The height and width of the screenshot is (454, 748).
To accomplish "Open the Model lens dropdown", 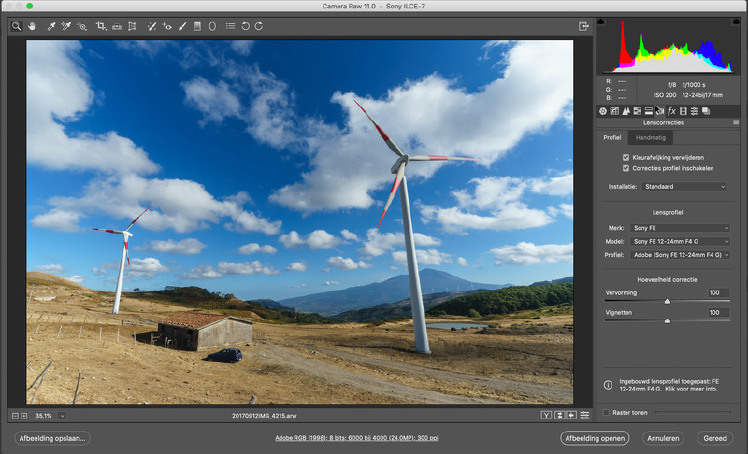I will tap(680, 241).
